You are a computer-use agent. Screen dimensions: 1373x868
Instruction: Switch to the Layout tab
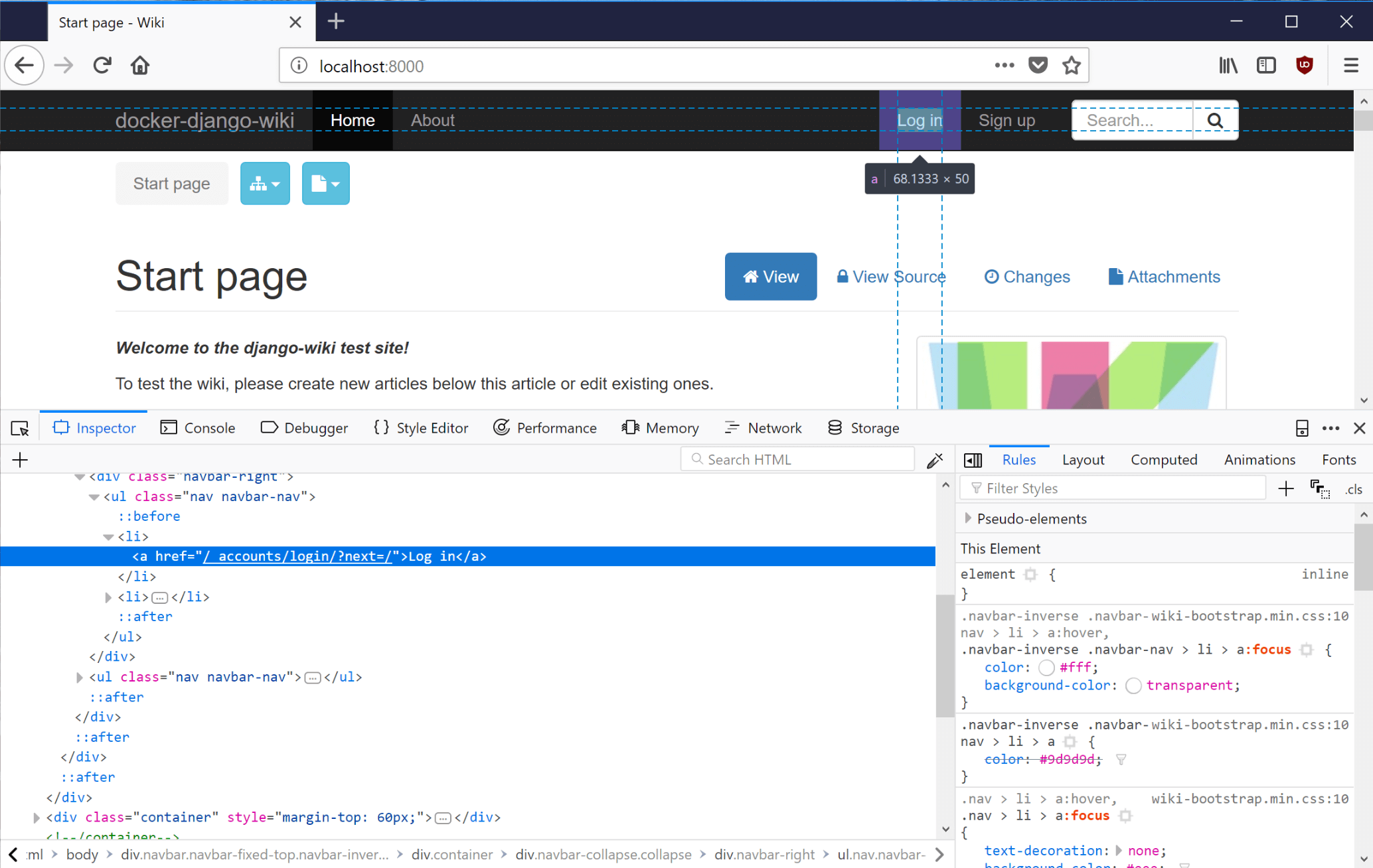1083,460
